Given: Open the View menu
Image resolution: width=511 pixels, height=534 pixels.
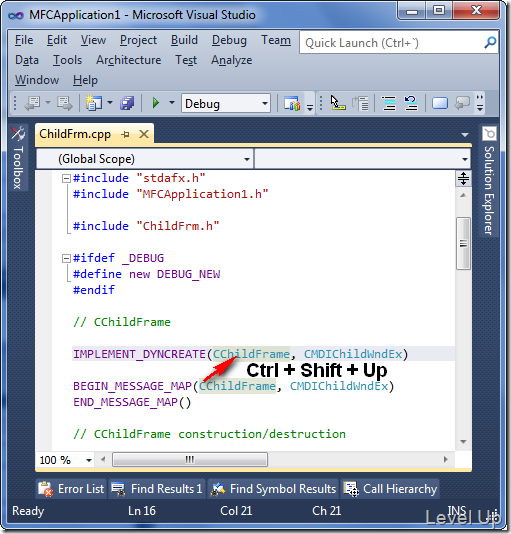Looking at the screenshot, I should tap(93, 40).
